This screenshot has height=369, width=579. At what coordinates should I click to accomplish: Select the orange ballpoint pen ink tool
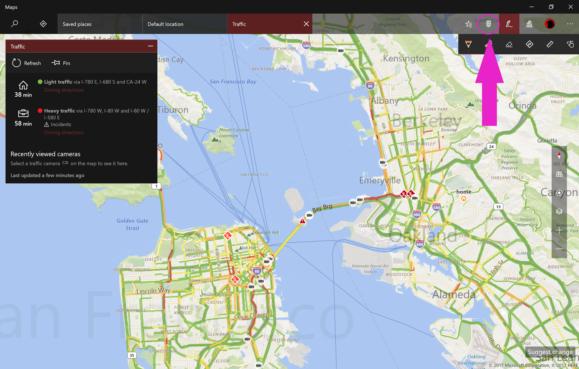click(468, 44)
